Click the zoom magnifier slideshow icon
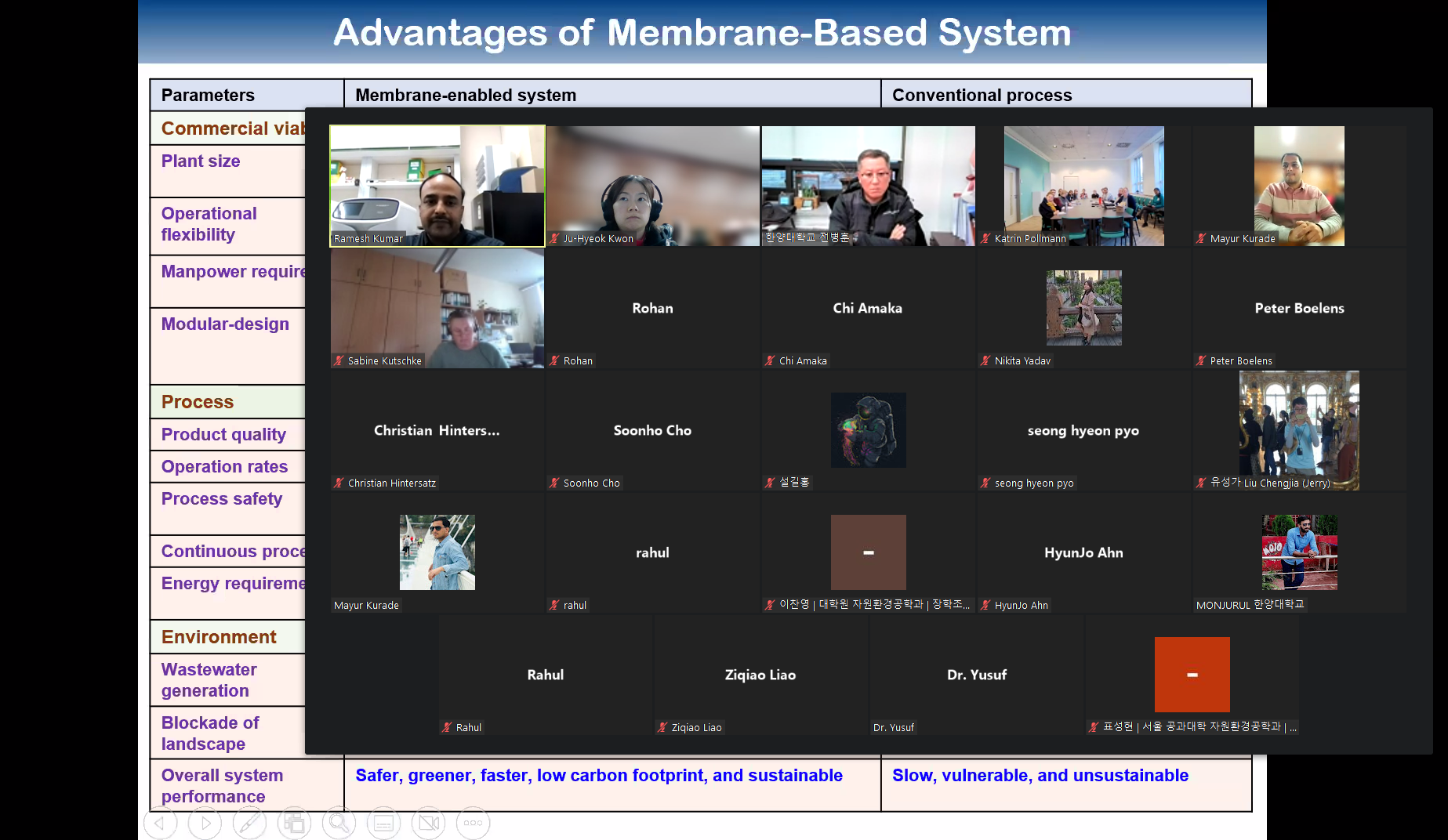1448x840 pixels. [339, 823]
